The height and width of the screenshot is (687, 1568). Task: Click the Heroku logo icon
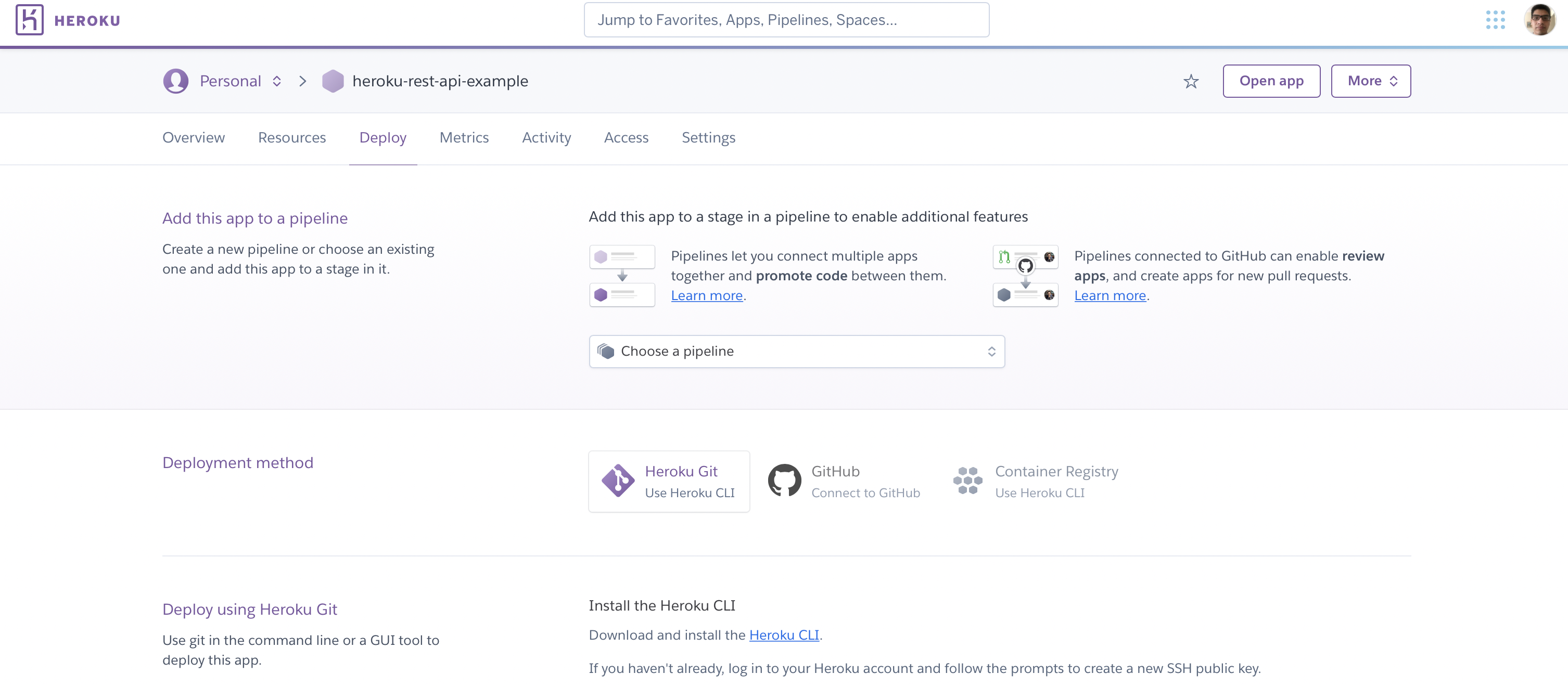[x=29, y=20]
